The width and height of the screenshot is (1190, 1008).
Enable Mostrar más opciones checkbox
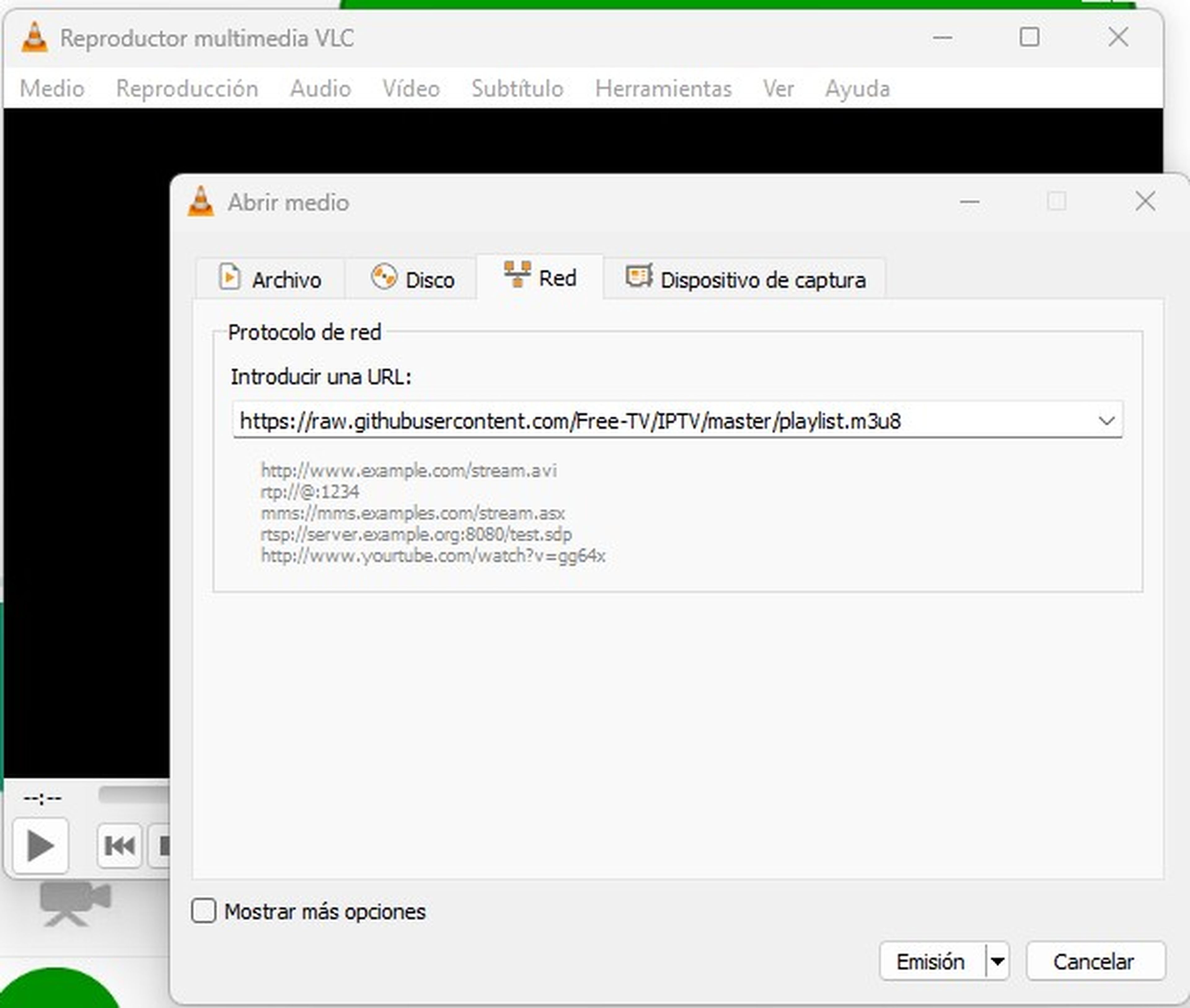coord(204,911)
